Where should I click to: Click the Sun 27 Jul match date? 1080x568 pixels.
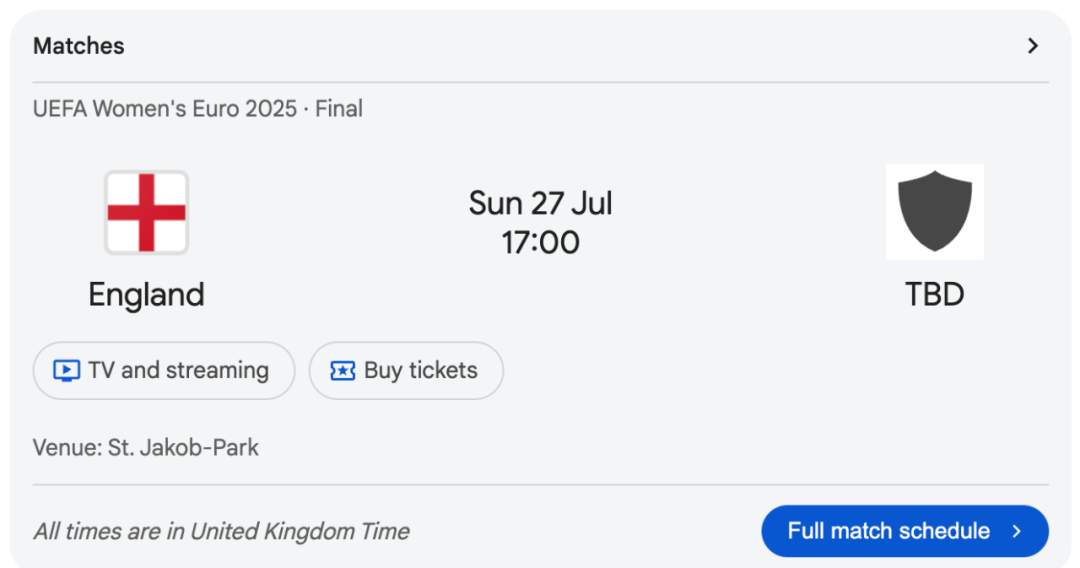(x=540, y=204)
